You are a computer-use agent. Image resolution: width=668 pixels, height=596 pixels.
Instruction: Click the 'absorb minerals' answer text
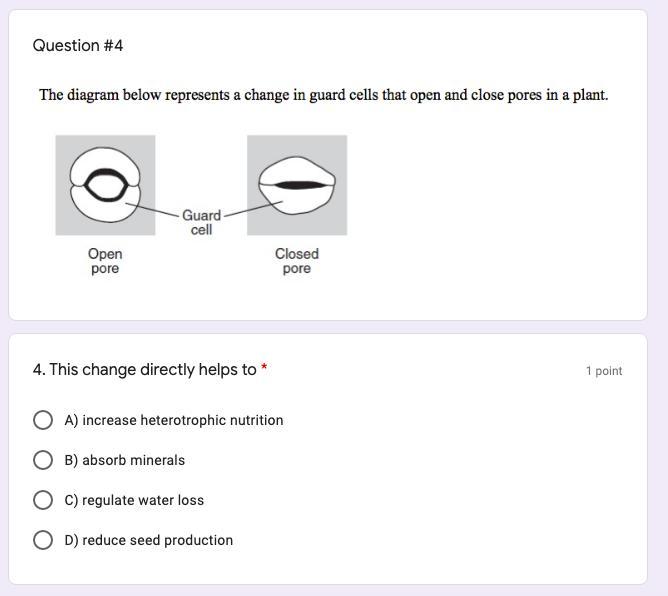[x=124, y=460]
